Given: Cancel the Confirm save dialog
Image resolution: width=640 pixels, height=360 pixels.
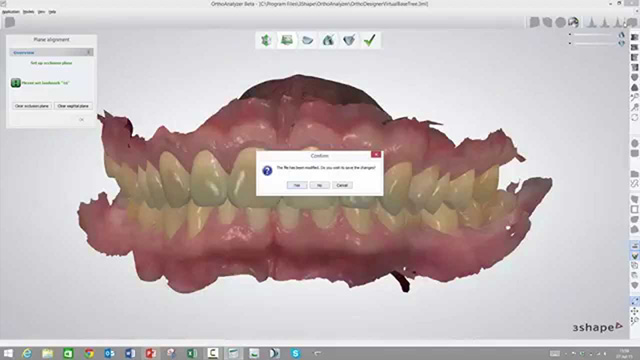Looking at the screenshot, I should coord(342,185).
